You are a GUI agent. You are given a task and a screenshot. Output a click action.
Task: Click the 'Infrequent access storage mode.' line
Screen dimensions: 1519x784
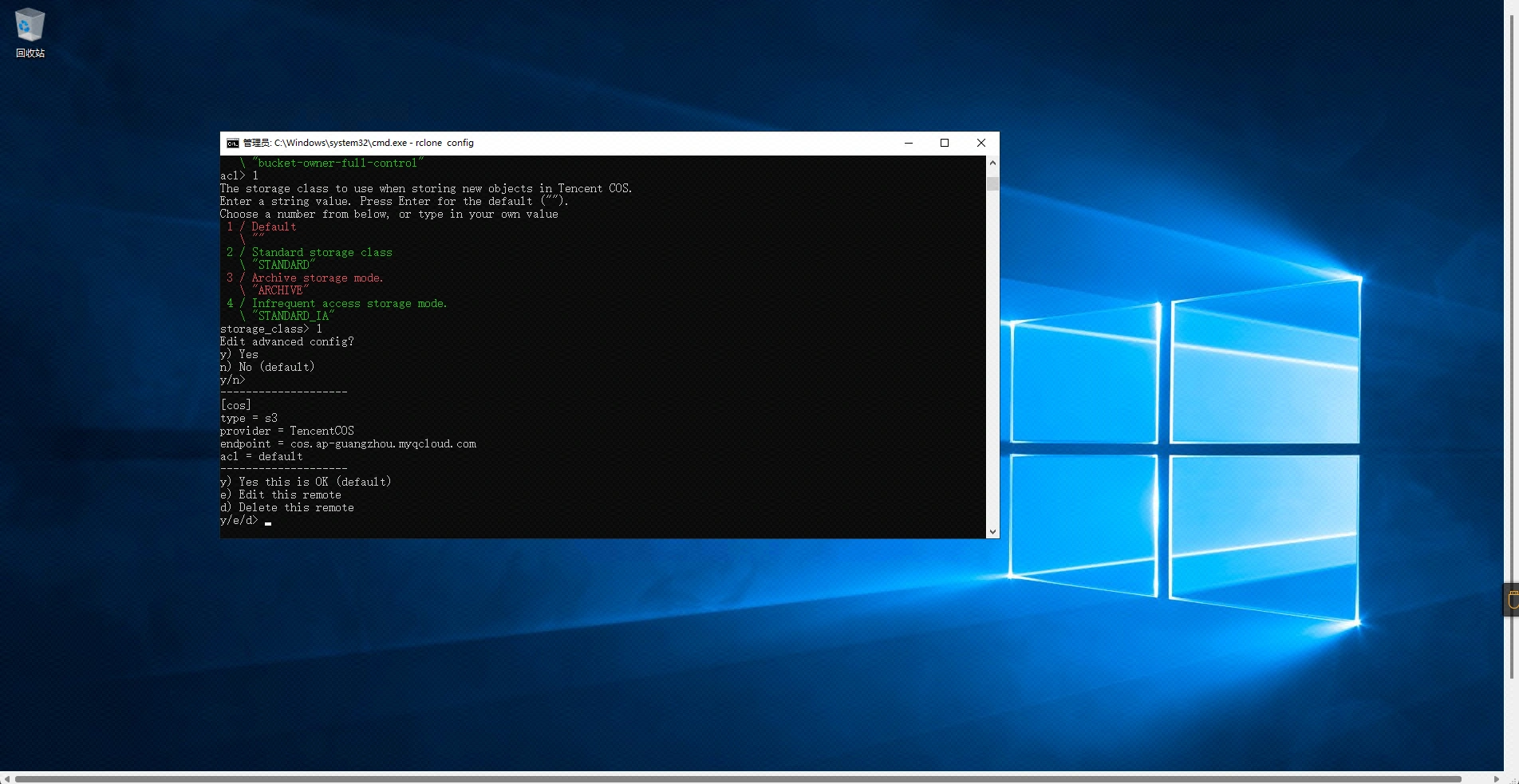(337, 303)
